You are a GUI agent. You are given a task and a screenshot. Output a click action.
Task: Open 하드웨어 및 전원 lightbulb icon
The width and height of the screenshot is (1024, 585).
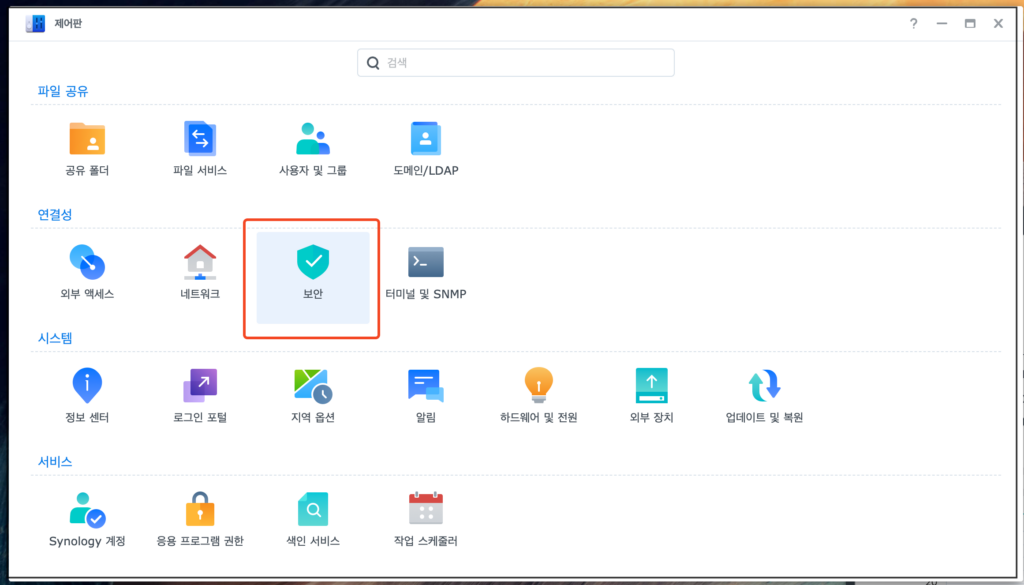point(539,385)
